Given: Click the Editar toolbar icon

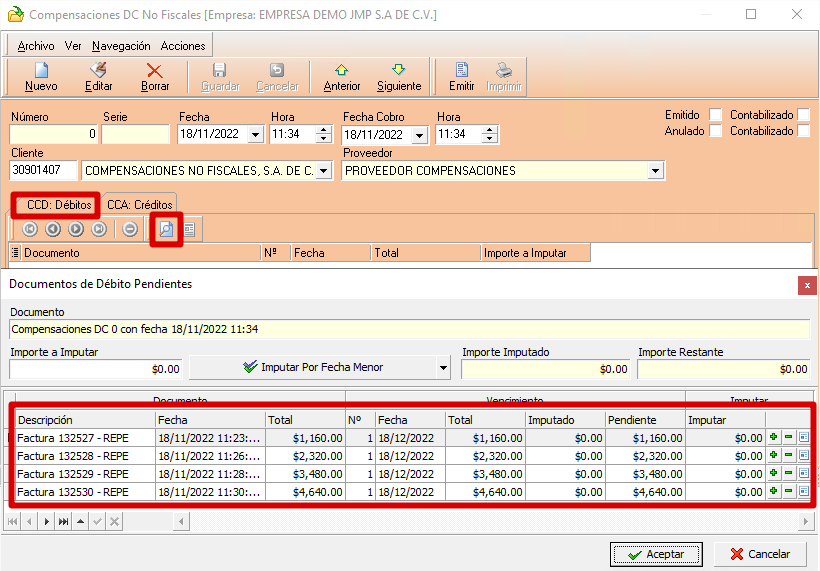Looking at the screenshot, I should (98, 70).
